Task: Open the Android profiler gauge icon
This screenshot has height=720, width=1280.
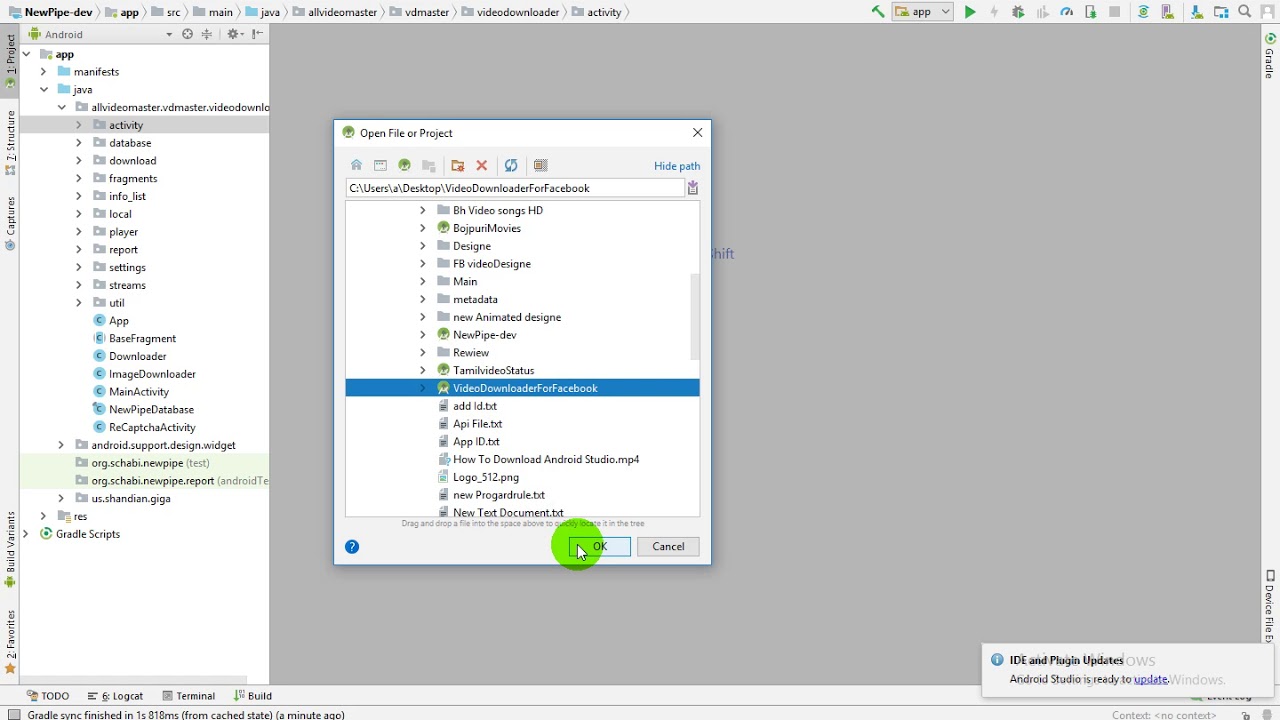Action: 1066,12
